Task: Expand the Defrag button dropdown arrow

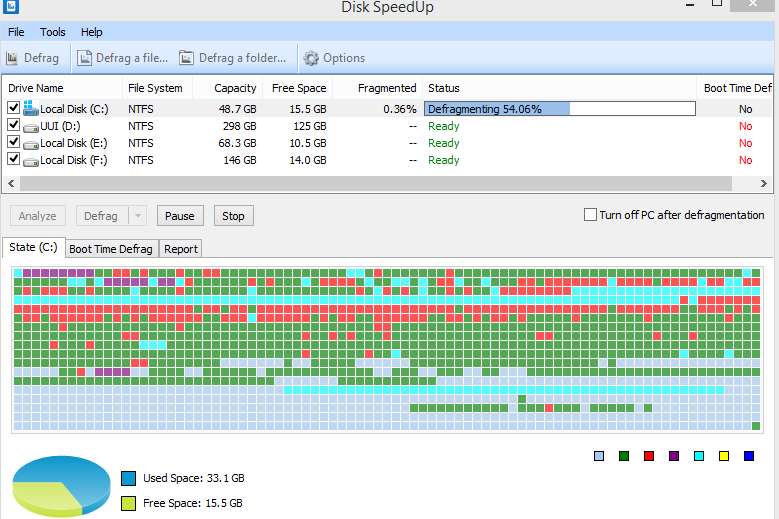Action: tap(138, 216)
